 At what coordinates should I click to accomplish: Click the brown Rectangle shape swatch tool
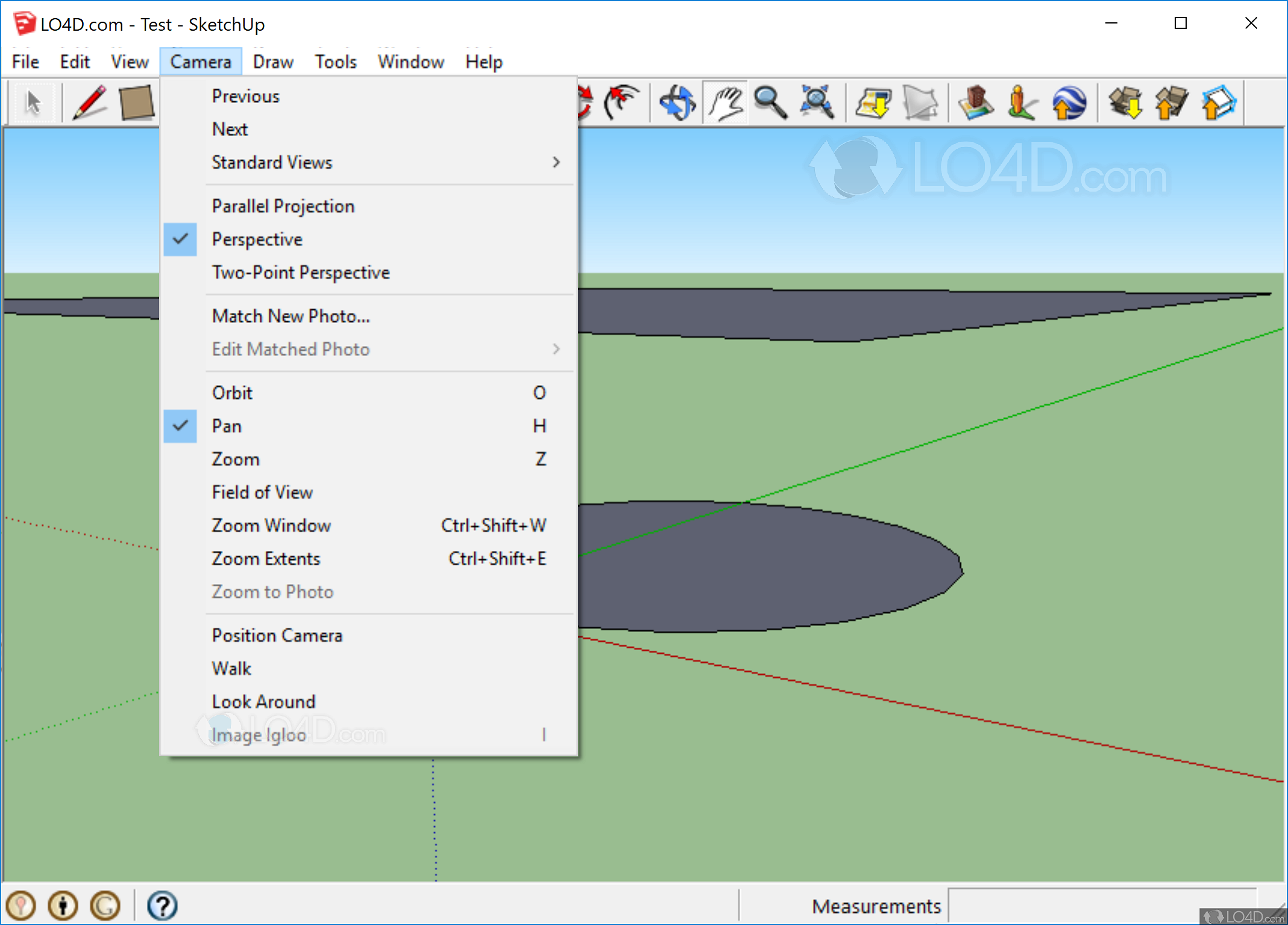pyautogui.click(x=136, y=102)
